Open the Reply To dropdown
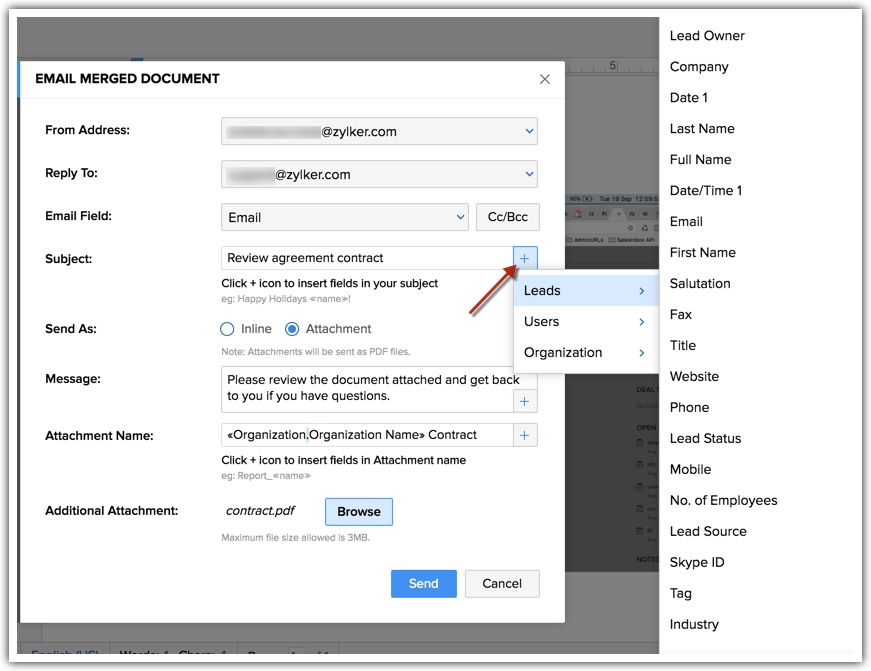871x671 pixels. point(379,174)
